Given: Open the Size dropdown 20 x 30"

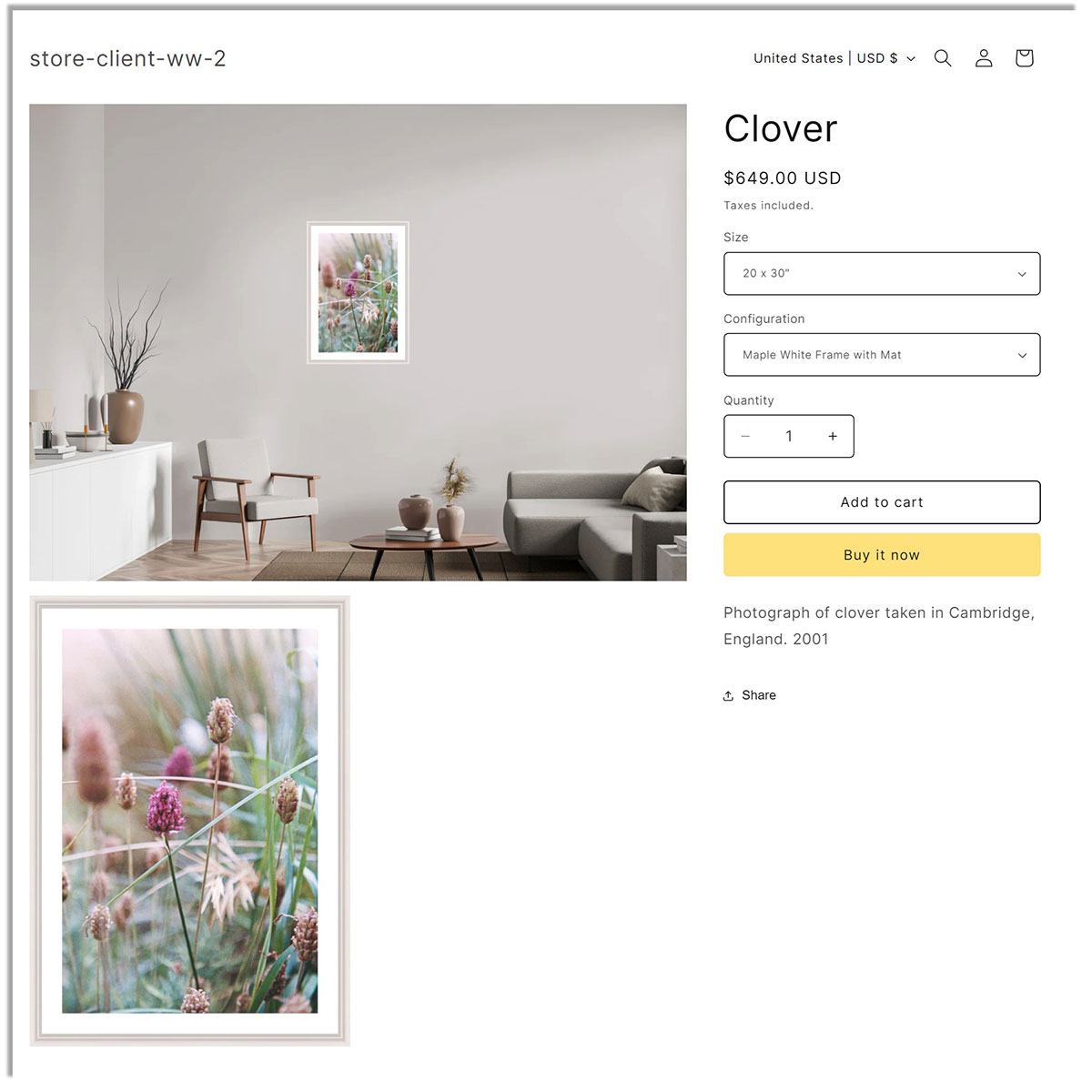Looking at the screenshot, I should 882,274.
